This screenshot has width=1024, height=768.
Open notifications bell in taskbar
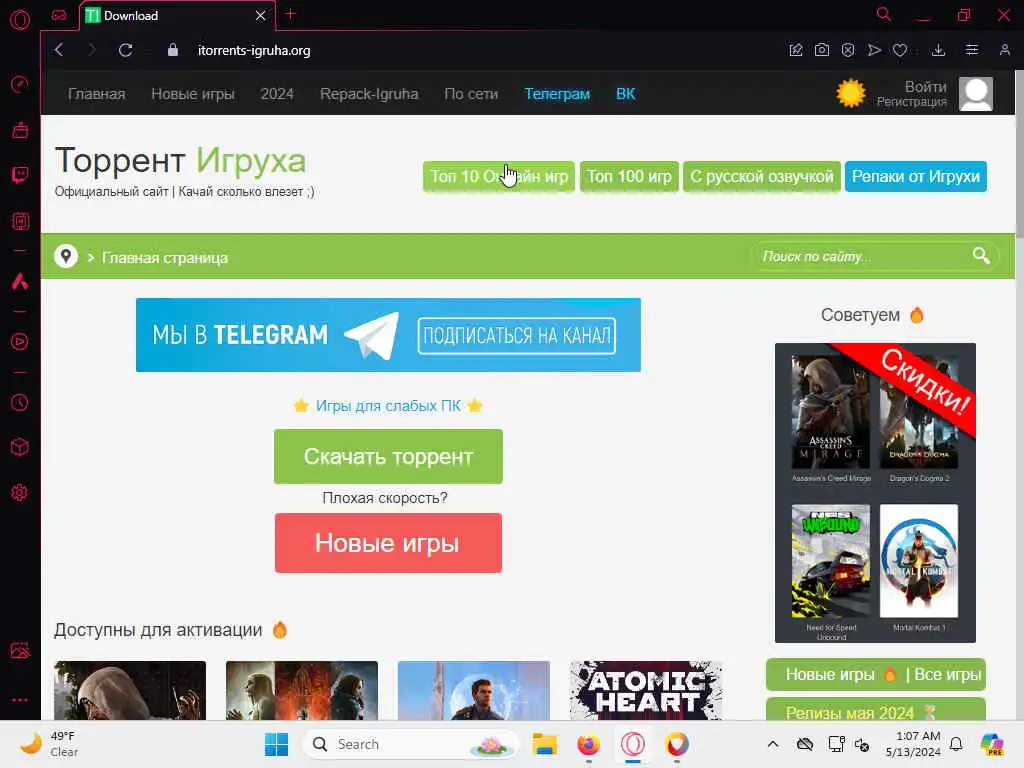pyautogui.click(x=956, y=744)
